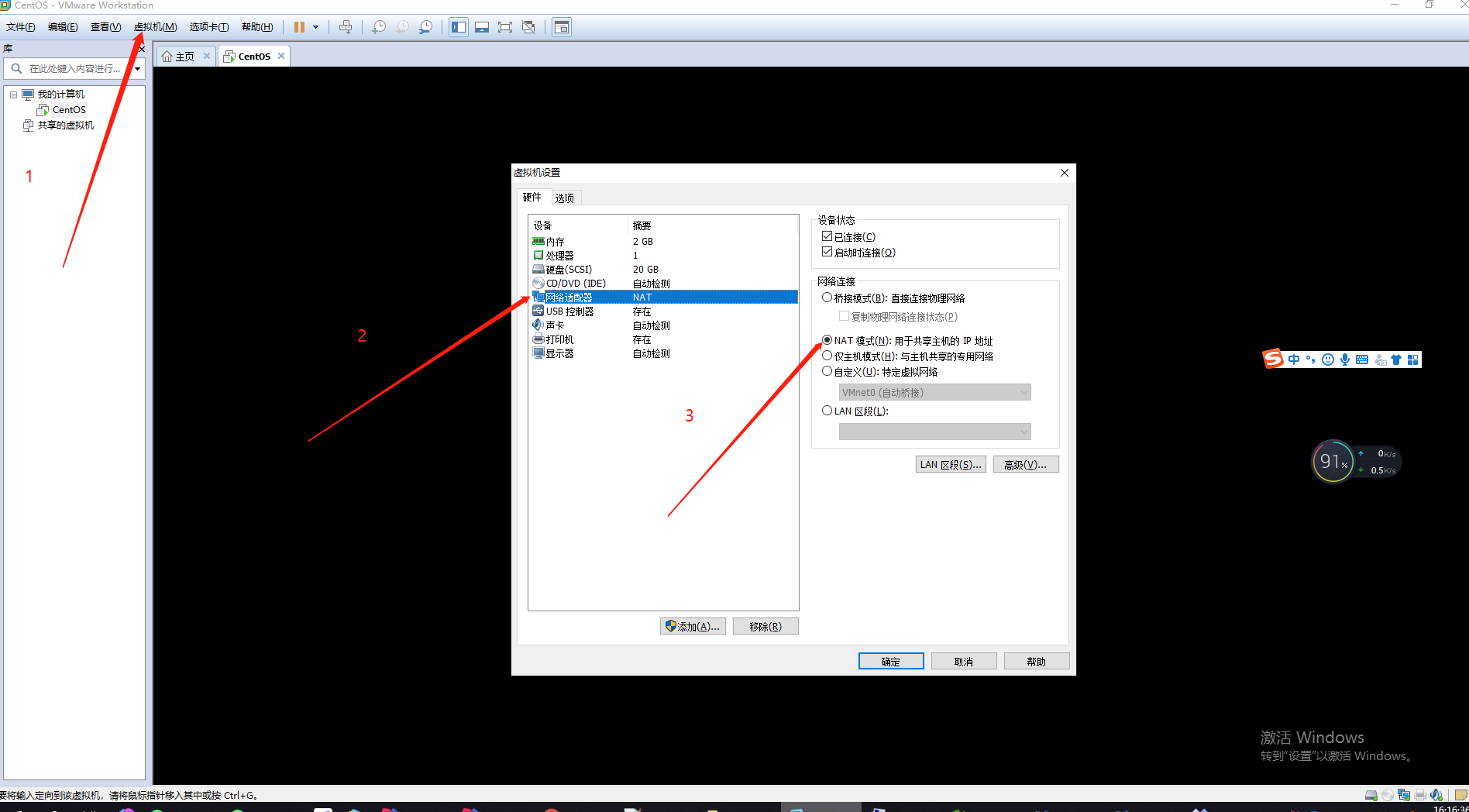The width and height of the screenshot is (1469, 812).
Task: Close the 虚拟机设置 dialog
Action: (x=1065, y=173)
